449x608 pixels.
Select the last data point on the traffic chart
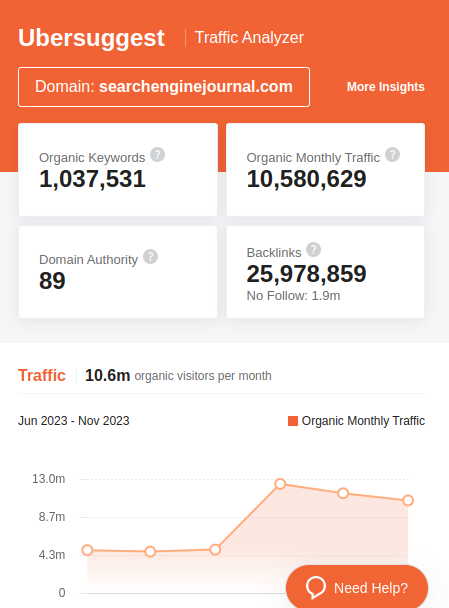coord(408,500)
